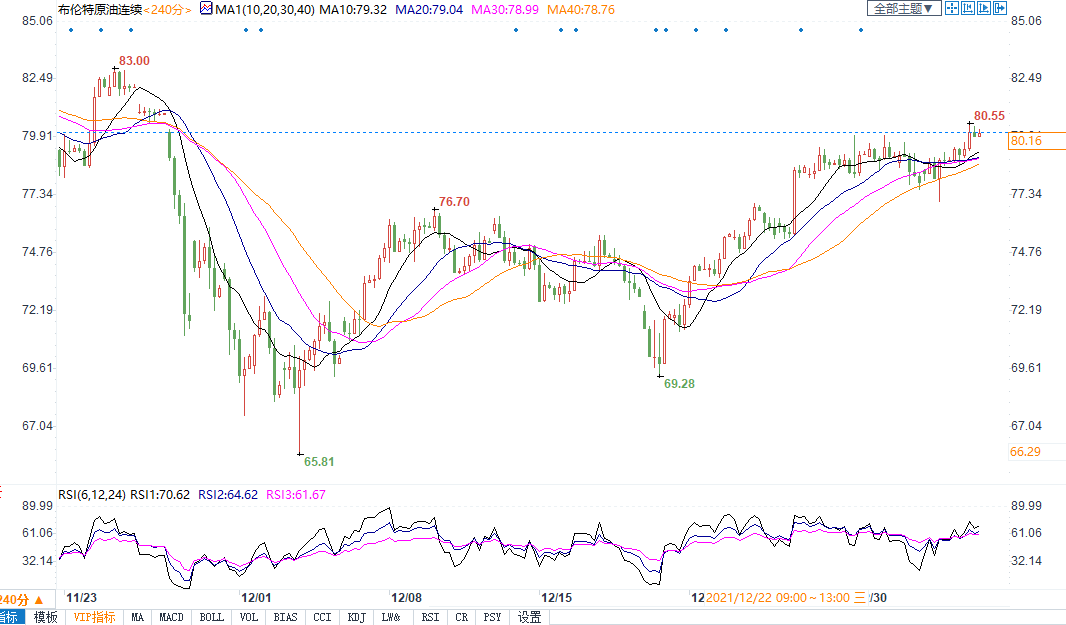Open the KDJ indicator tab

(x=357, y=617)
